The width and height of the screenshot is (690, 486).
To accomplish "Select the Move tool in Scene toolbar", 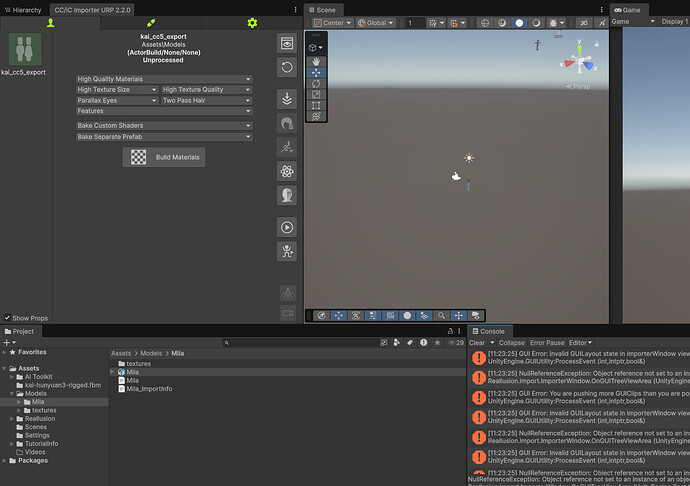I will [316, 73].
